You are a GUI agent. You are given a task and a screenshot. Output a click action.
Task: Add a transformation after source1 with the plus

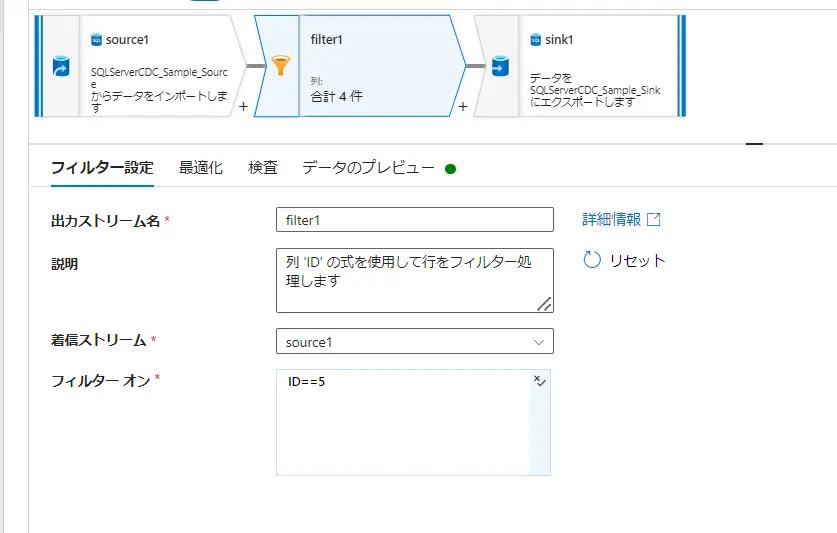tap(243, 107)
